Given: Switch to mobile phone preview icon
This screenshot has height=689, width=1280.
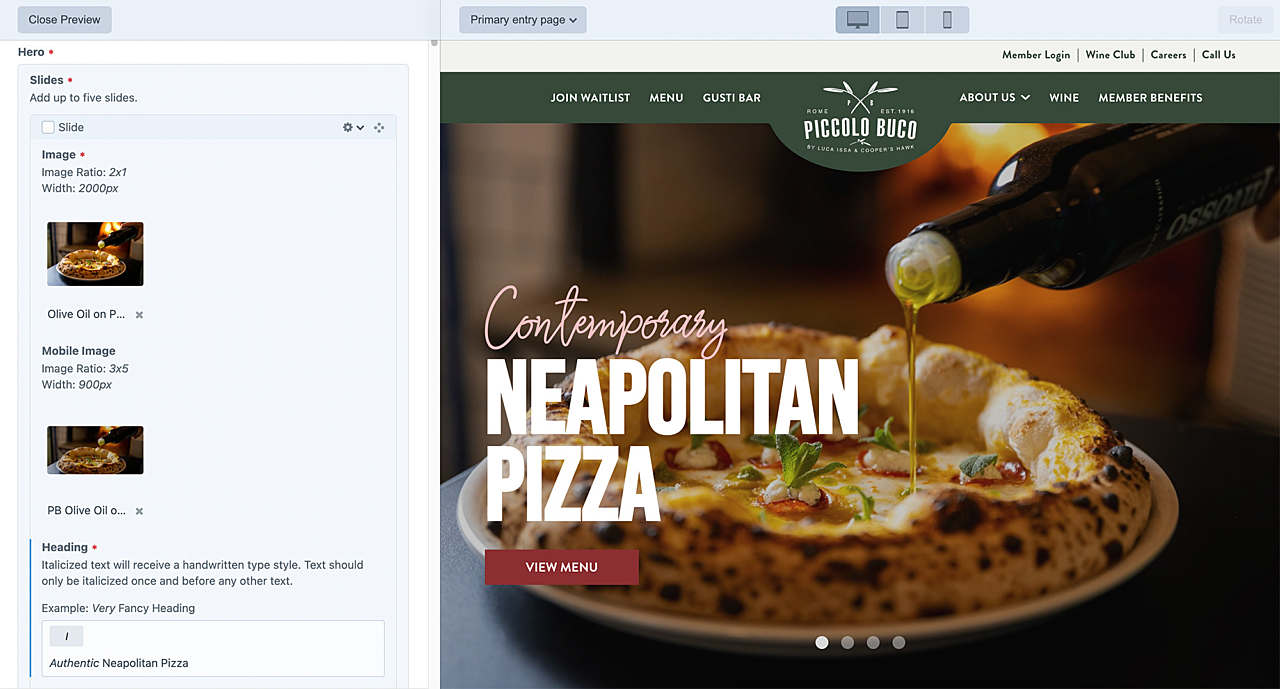Looking at the screenshot, I should click(x=947, y=20).
